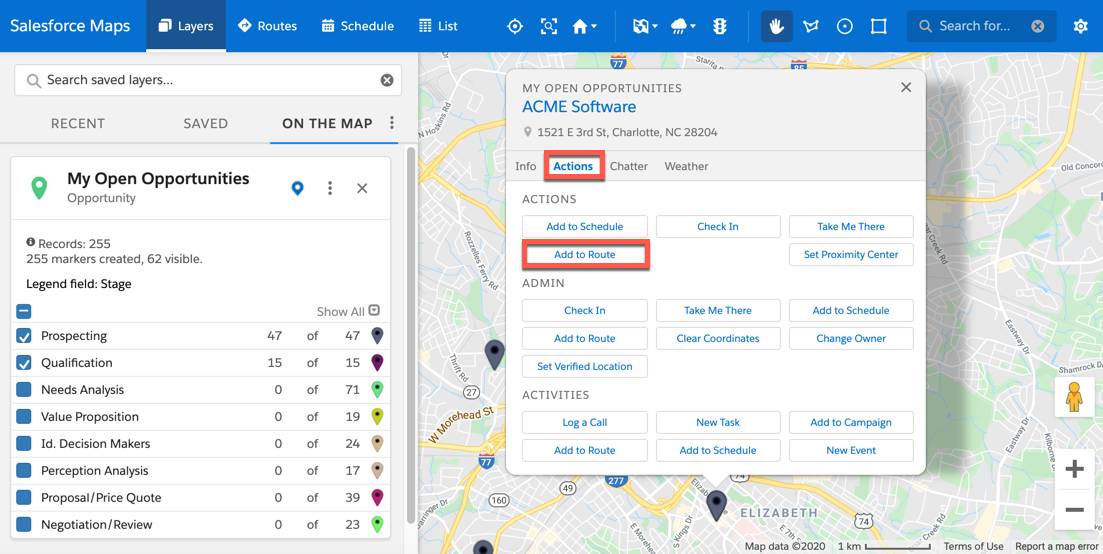Viewport: 1103px width, 554px height.
Task: Click New Task button
Action: pos(718,423)
